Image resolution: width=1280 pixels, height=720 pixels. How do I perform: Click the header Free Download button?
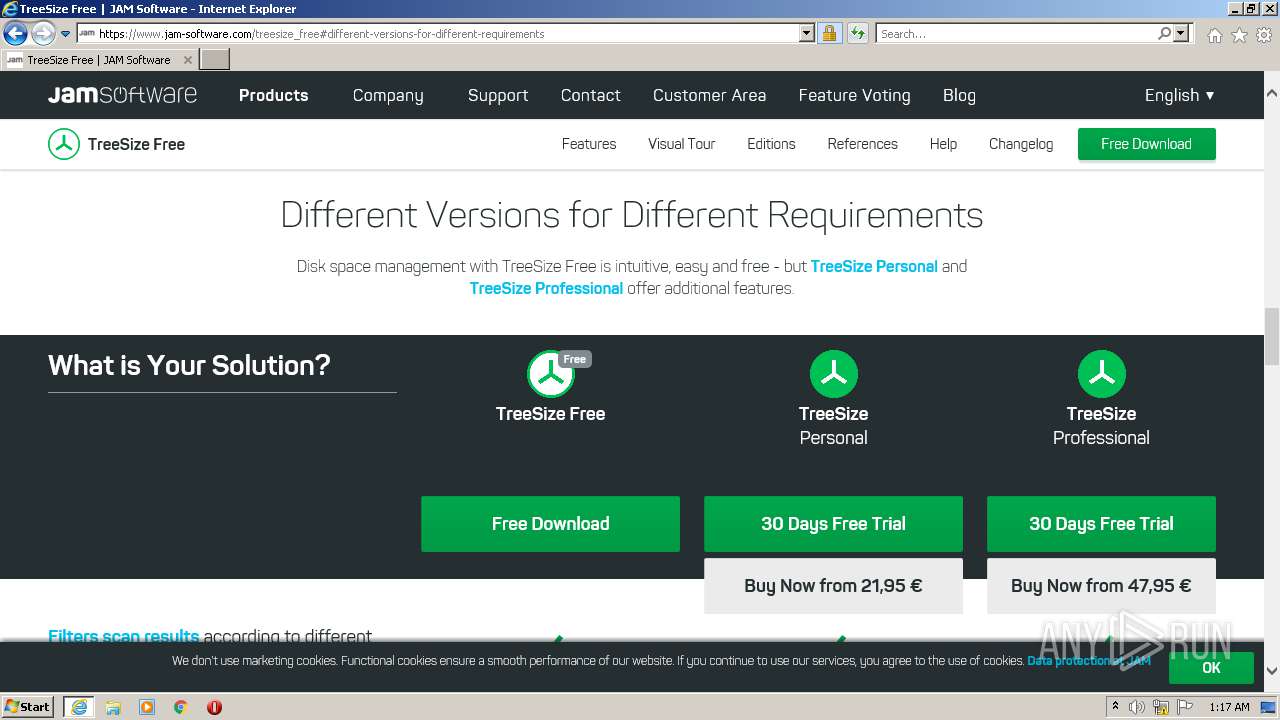pyautogui.click(x=1146, y=144)
